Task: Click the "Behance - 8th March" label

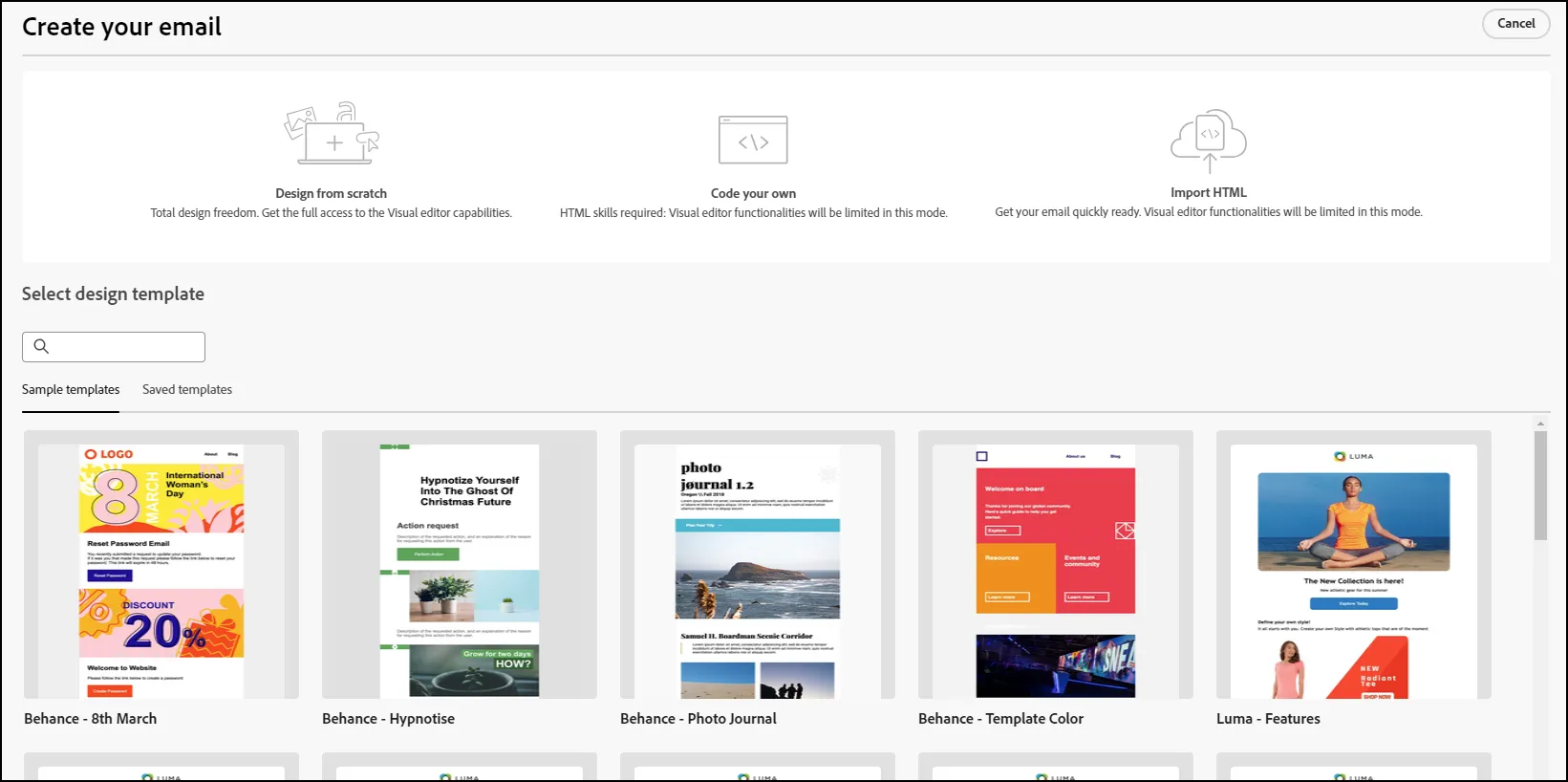Action: click(91, 719)
